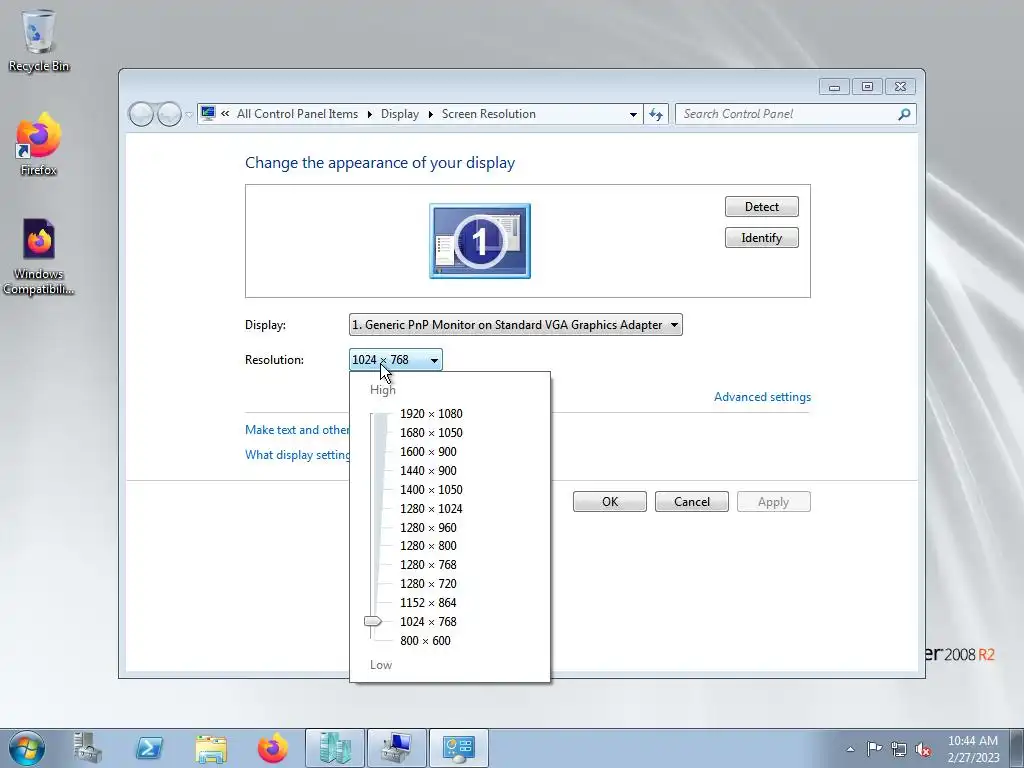Click the search magnifier icon
The height and width of the screenshot is (768, 1024).
click(x=904, y=114)
